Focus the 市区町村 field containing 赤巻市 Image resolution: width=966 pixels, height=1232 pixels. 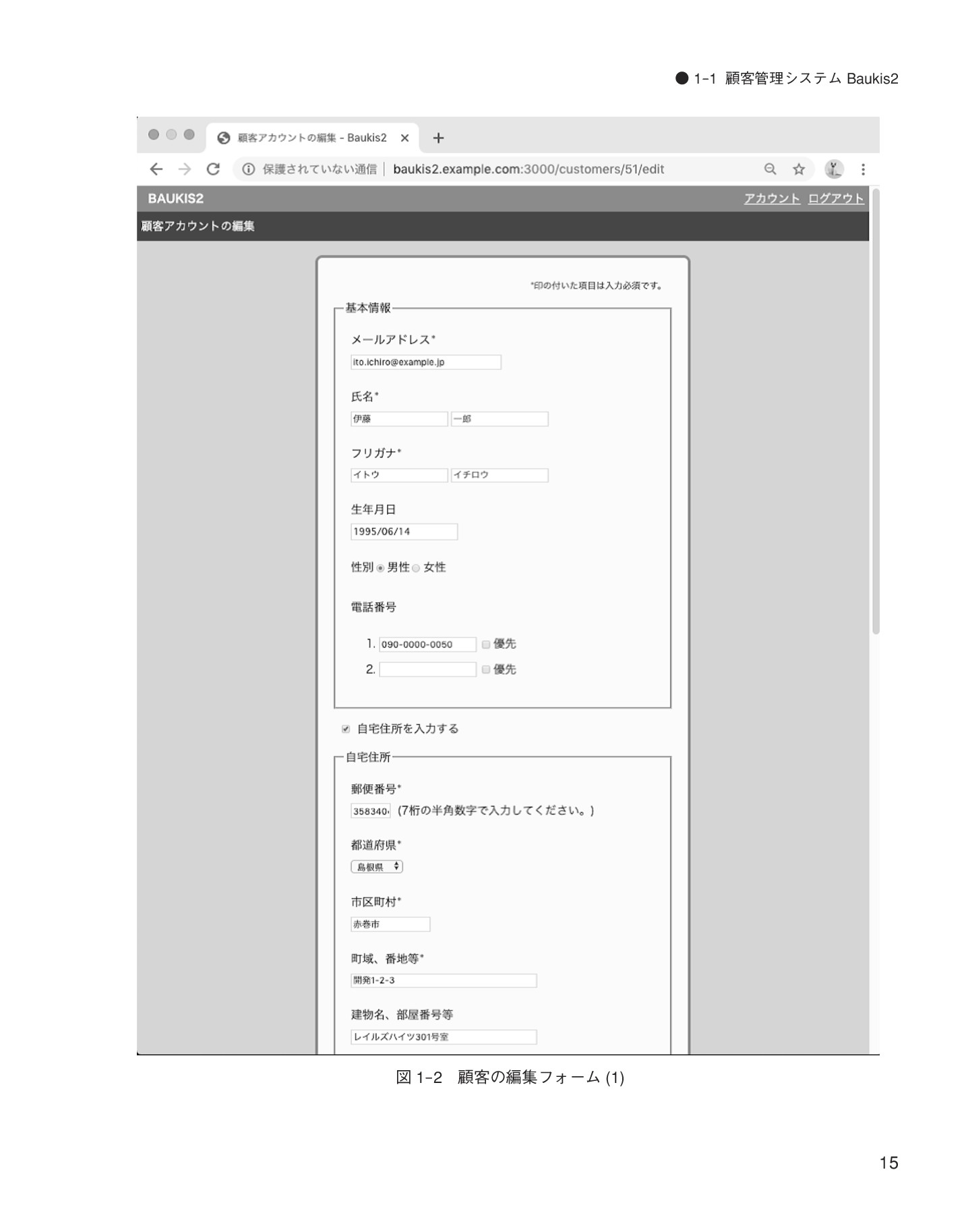point(390,925)
